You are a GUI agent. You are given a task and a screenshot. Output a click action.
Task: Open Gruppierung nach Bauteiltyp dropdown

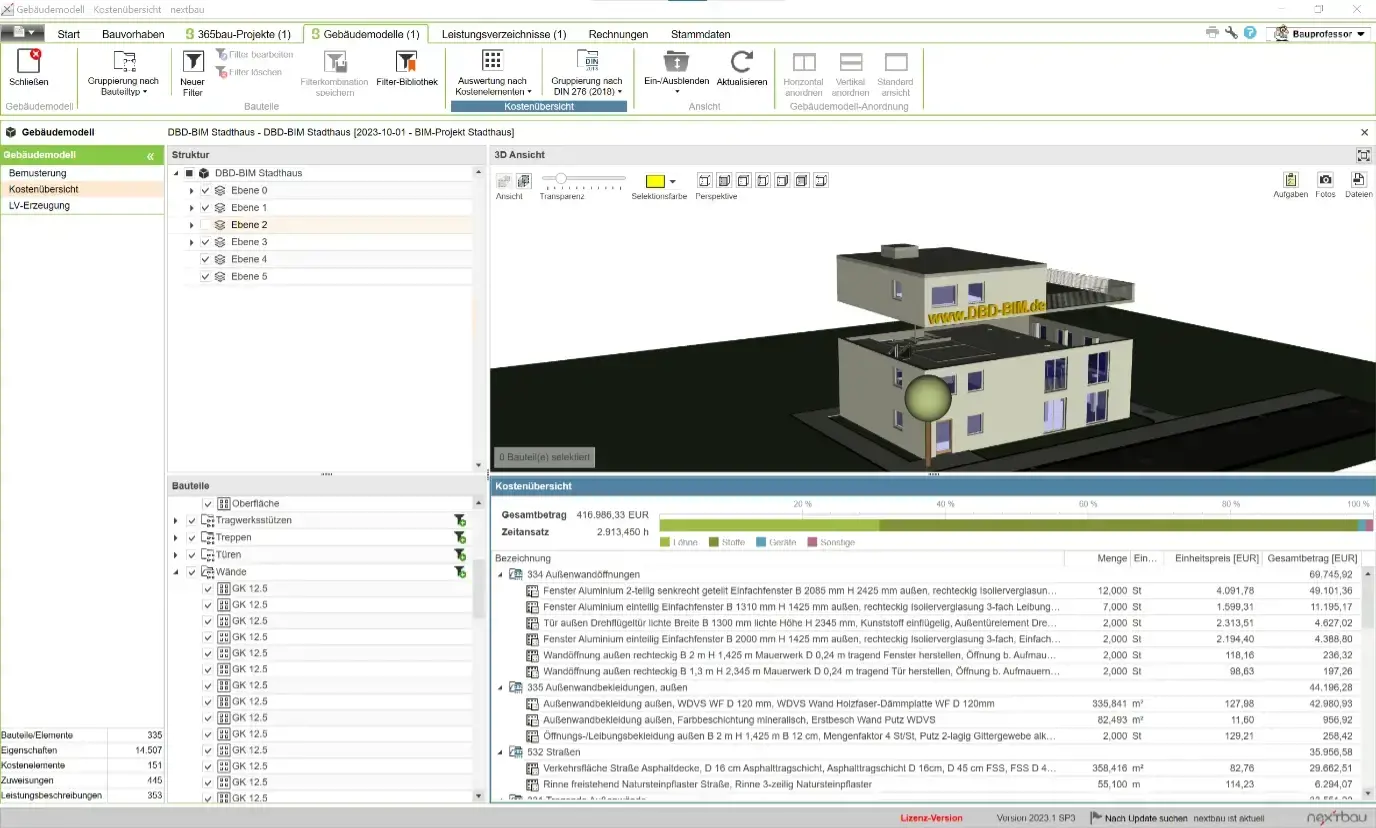click(123, 72)
